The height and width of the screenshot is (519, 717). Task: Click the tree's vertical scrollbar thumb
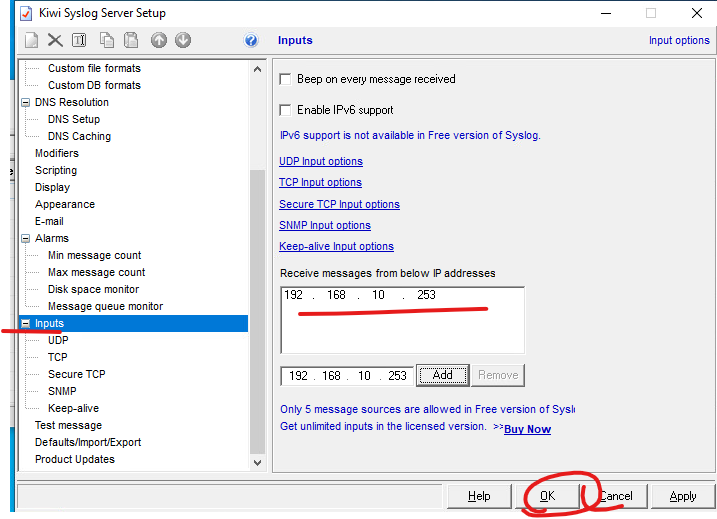click(257, 311)
